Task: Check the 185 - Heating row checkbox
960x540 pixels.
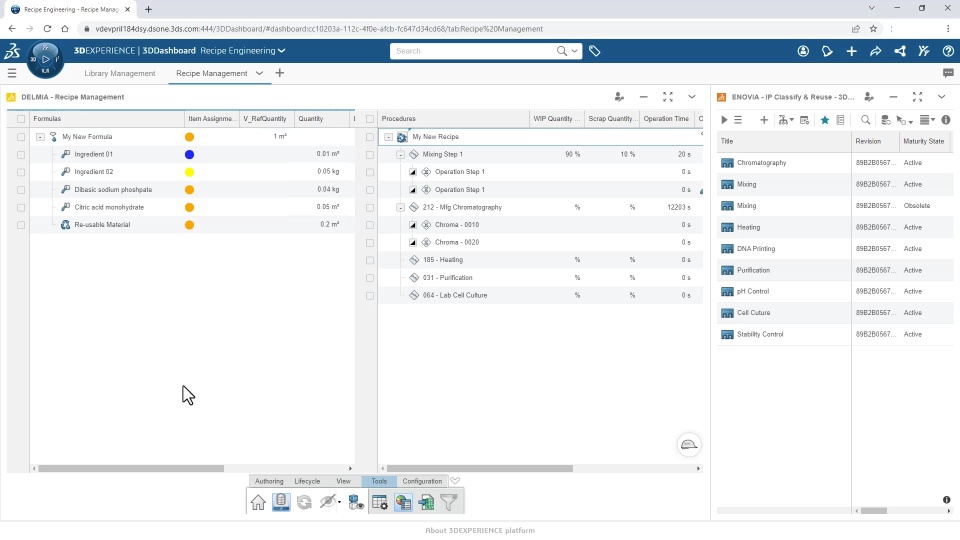Action: 369,260
